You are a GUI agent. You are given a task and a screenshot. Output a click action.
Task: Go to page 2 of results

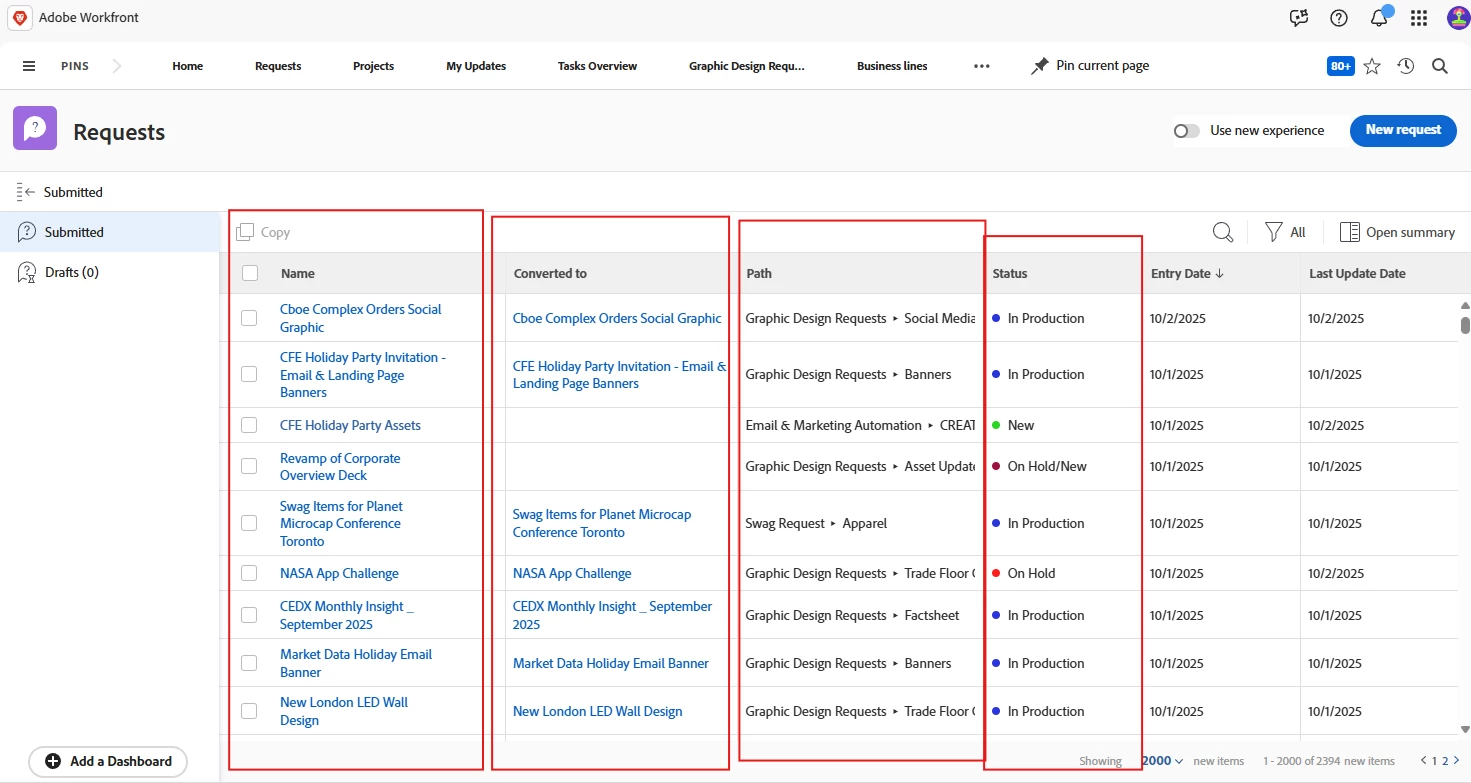tap(1444, 761)
